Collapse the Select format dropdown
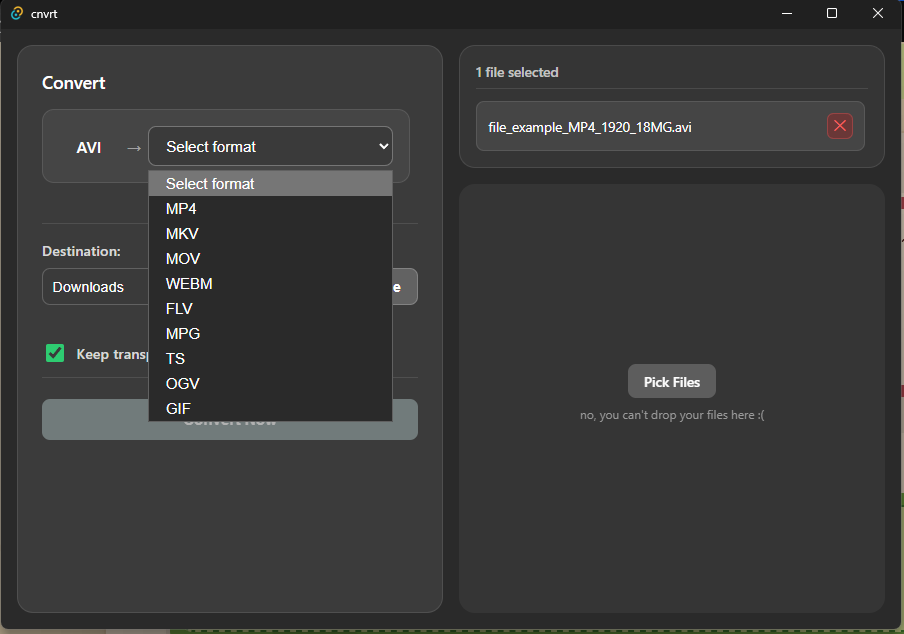904x634 pixels. [270, 146]
